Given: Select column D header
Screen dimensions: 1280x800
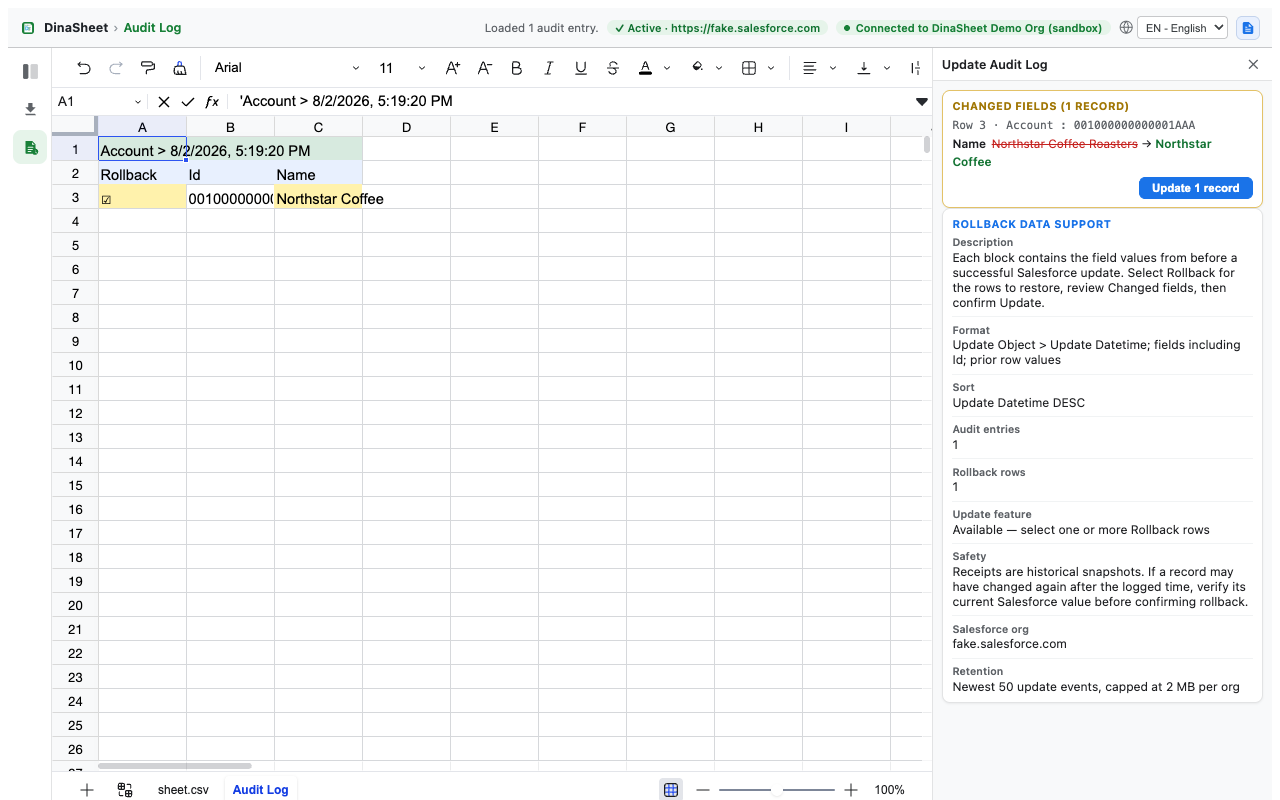Looking at the screenshot, I should (406, 127).
